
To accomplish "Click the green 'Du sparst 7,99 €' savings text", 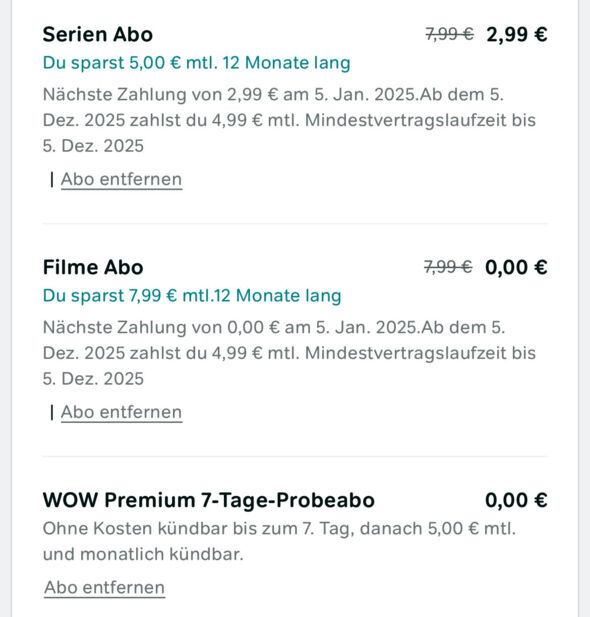I will (x=192, y=296).
